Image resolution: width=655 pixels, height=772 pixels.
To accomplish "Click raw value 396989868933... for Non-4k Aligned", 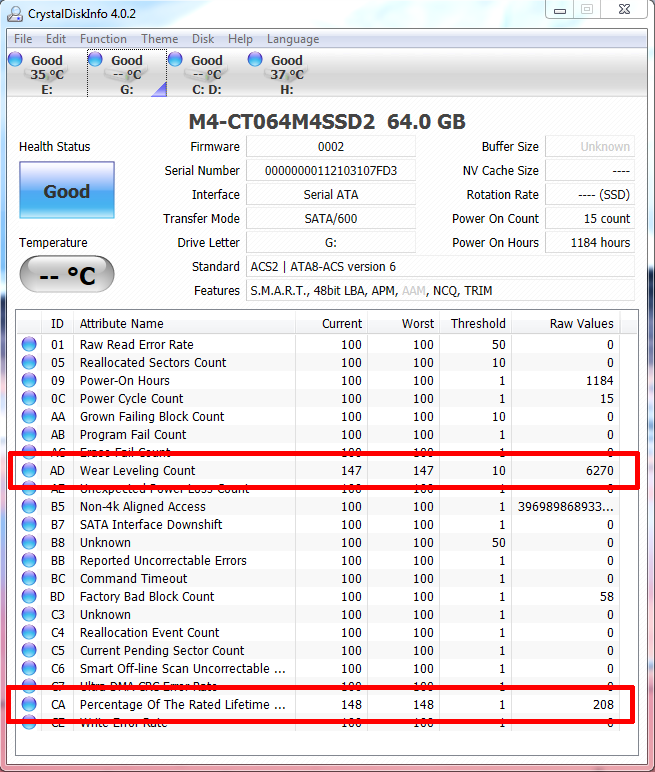I will [x=565, y=507].
